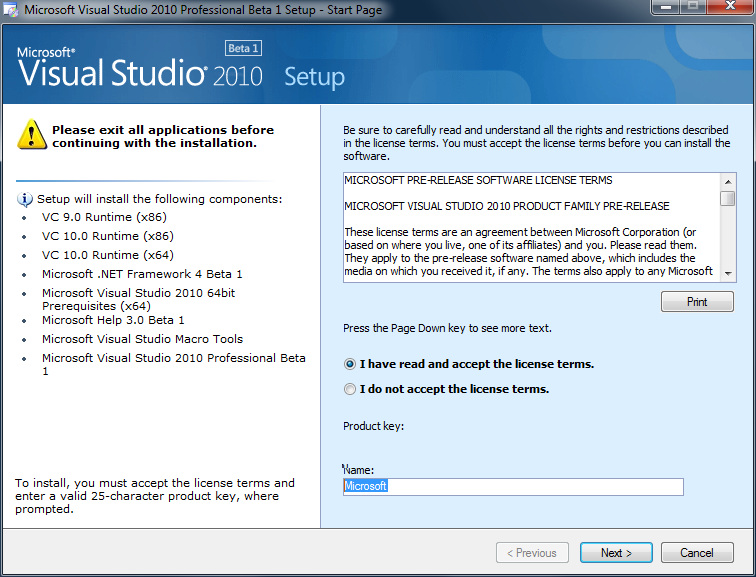This screenshot has height=577, width=756.
Task: Click the Print button
Action: coord(697,302)
